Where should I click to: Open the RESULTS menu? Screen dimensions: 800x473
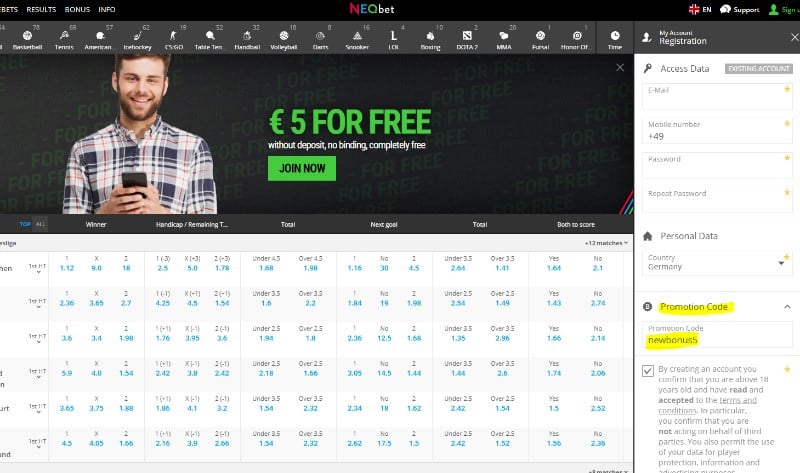[41, 9]
